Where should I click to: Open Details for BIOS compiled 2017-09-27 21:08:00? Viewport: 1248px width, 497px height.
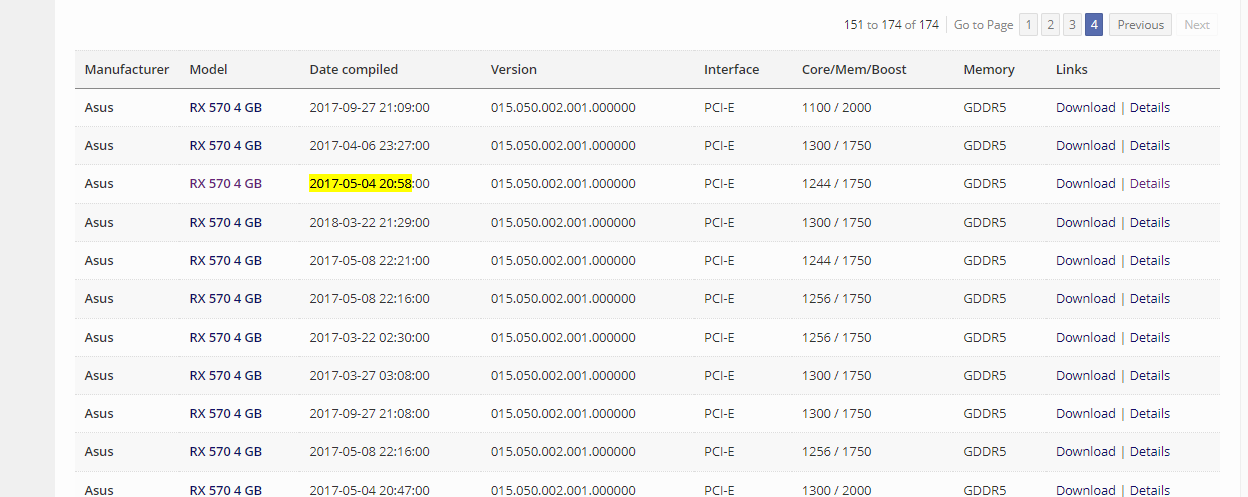pyautogui.click(x=1149, y=414)
